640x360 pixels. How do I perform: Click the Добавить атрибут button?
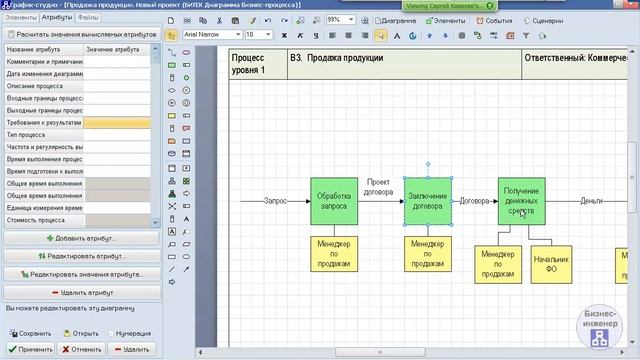pos(82,238)
